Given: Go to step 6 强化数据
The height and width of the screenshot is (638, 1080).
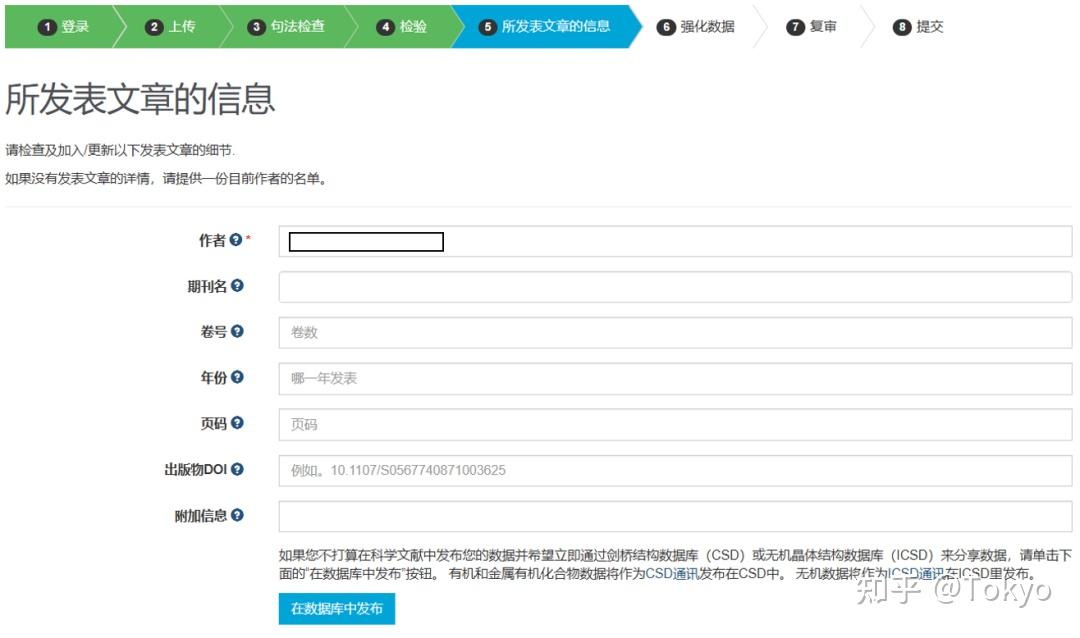Looking at the screenshot, I should [x=696, y=27].
